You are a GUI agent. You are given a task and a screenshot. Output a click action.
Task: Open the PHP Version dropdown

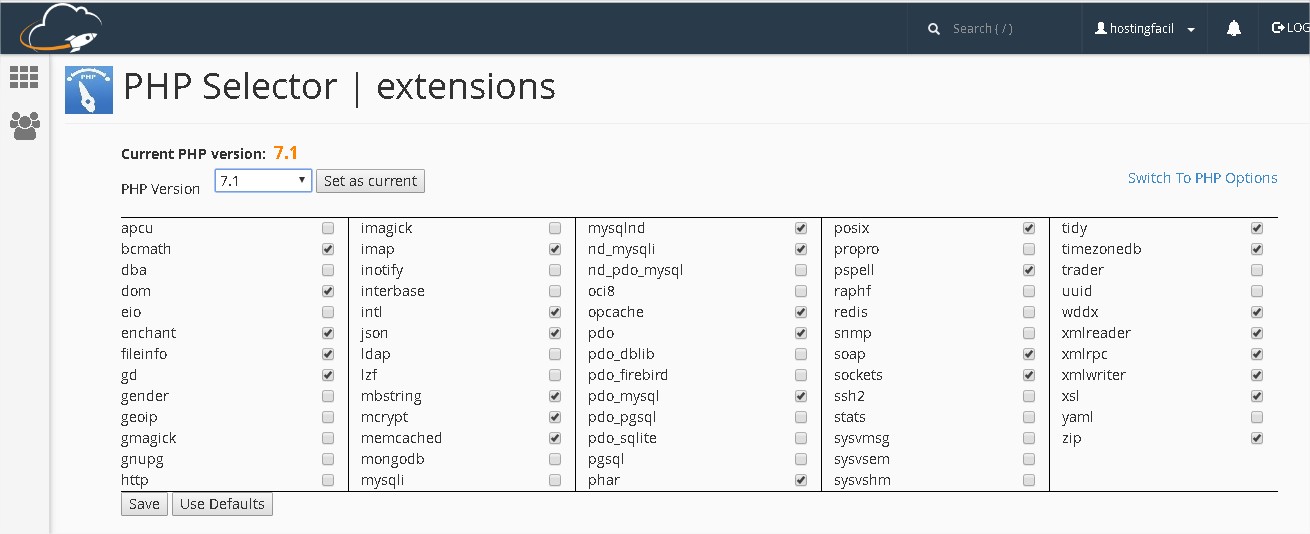point(263,181)
